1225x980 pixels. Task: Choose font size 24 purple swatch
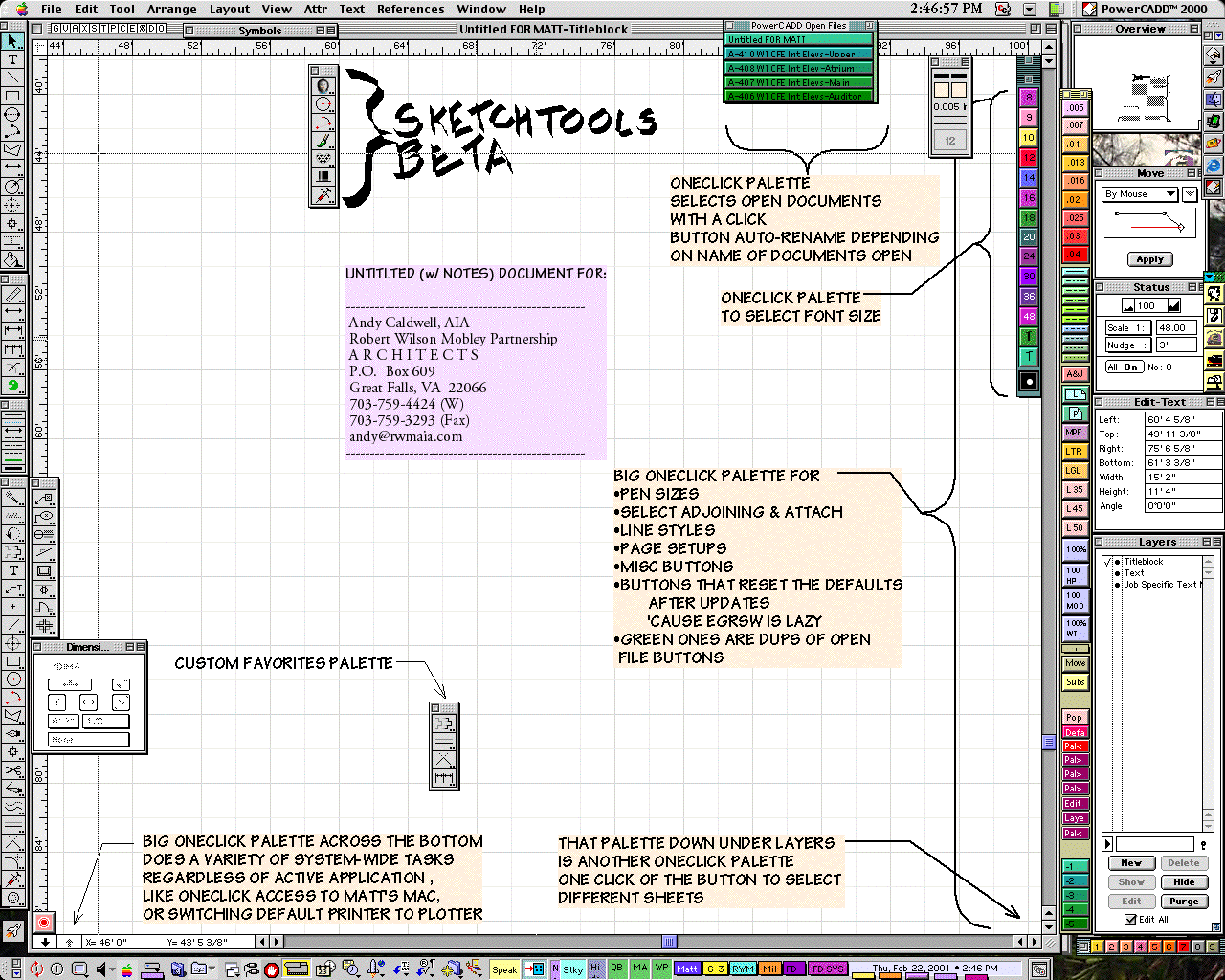click(1029, 256)
